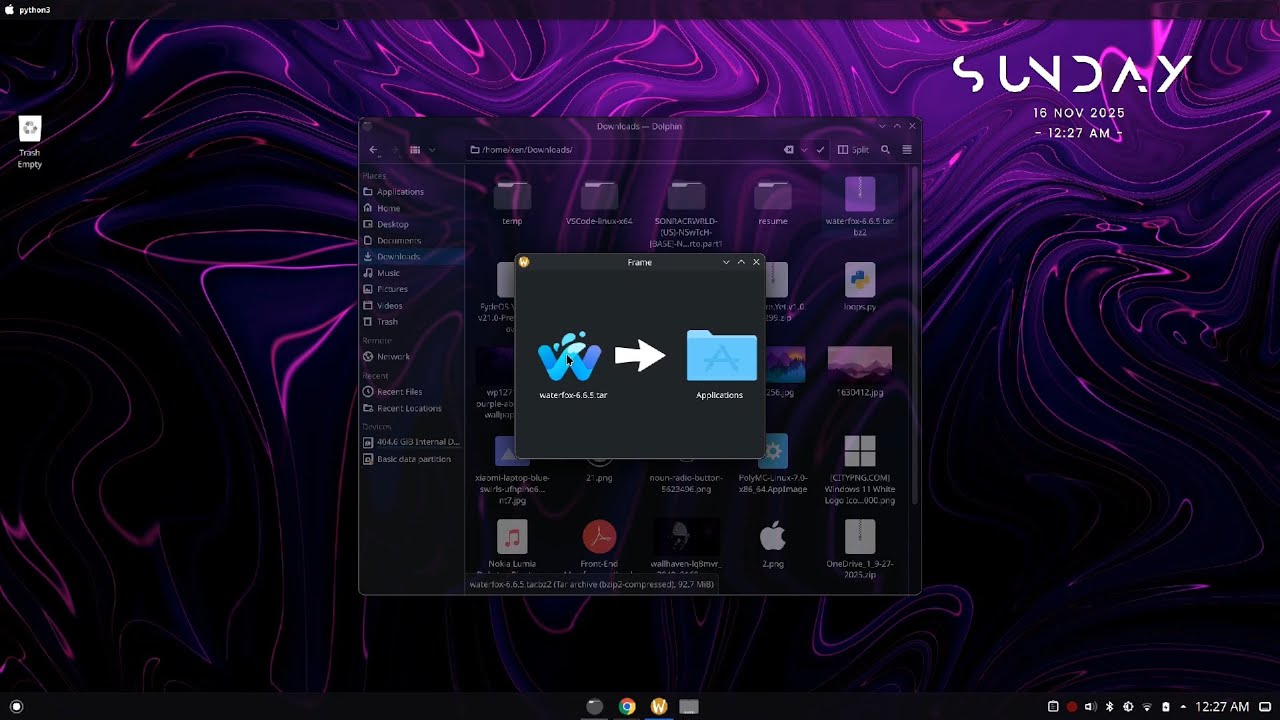Screen dimensions: 1280x720
Task: Select Home in Dolphin Places sidebar
Action: (x=413, y=208)
